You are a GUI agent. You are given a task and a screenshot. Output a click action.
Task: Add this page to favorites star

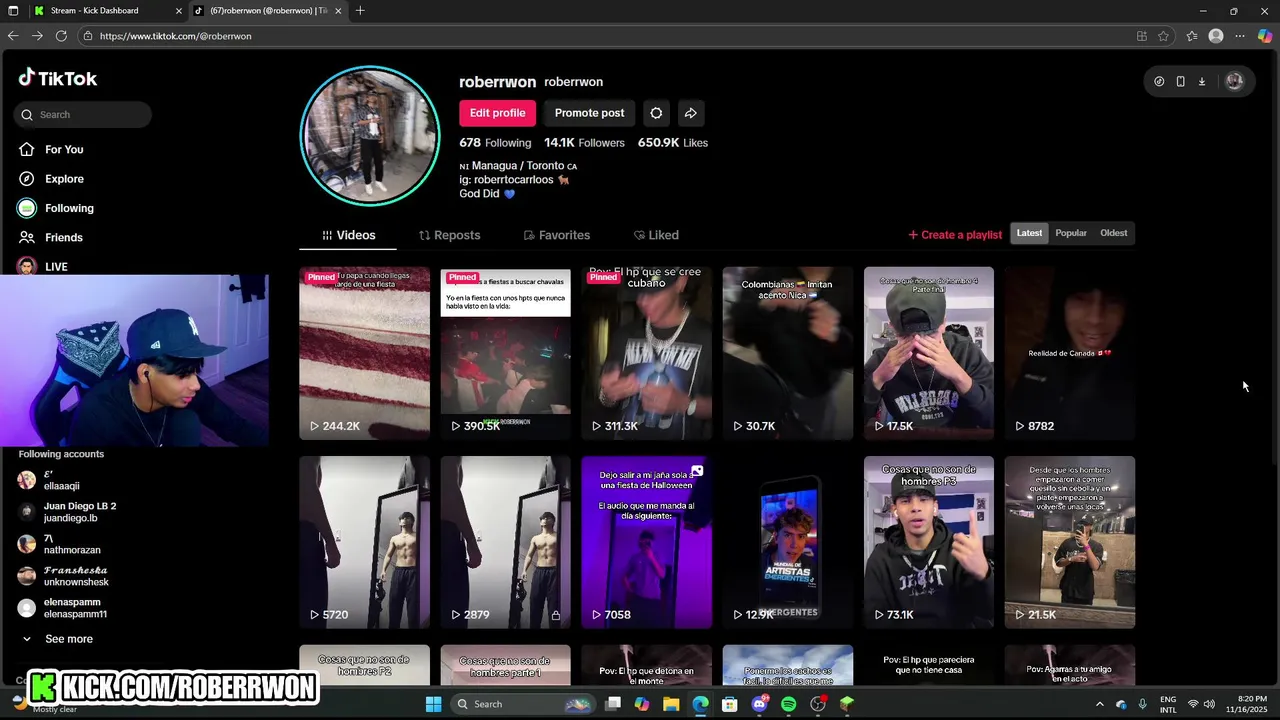pyautogui.click(x=1163, y=36)
